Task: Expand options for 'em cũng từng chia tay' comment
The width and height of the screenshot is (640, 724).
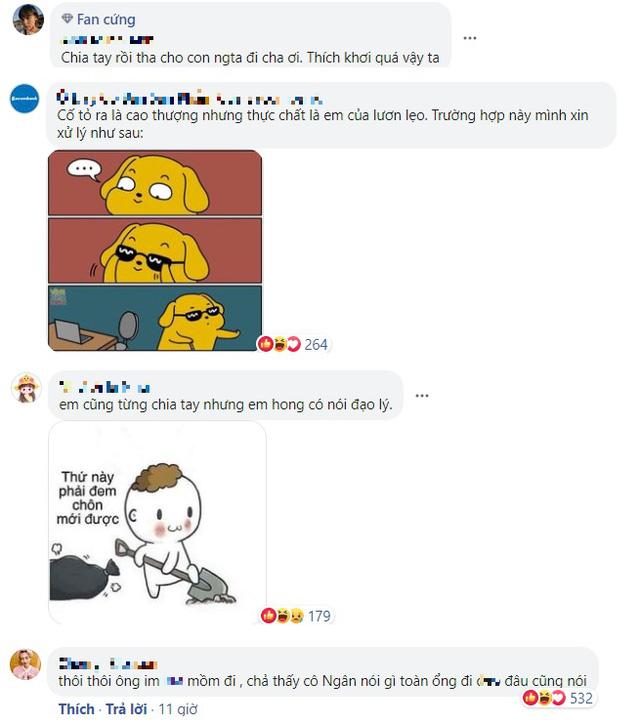Action: [x=421, y=395]
